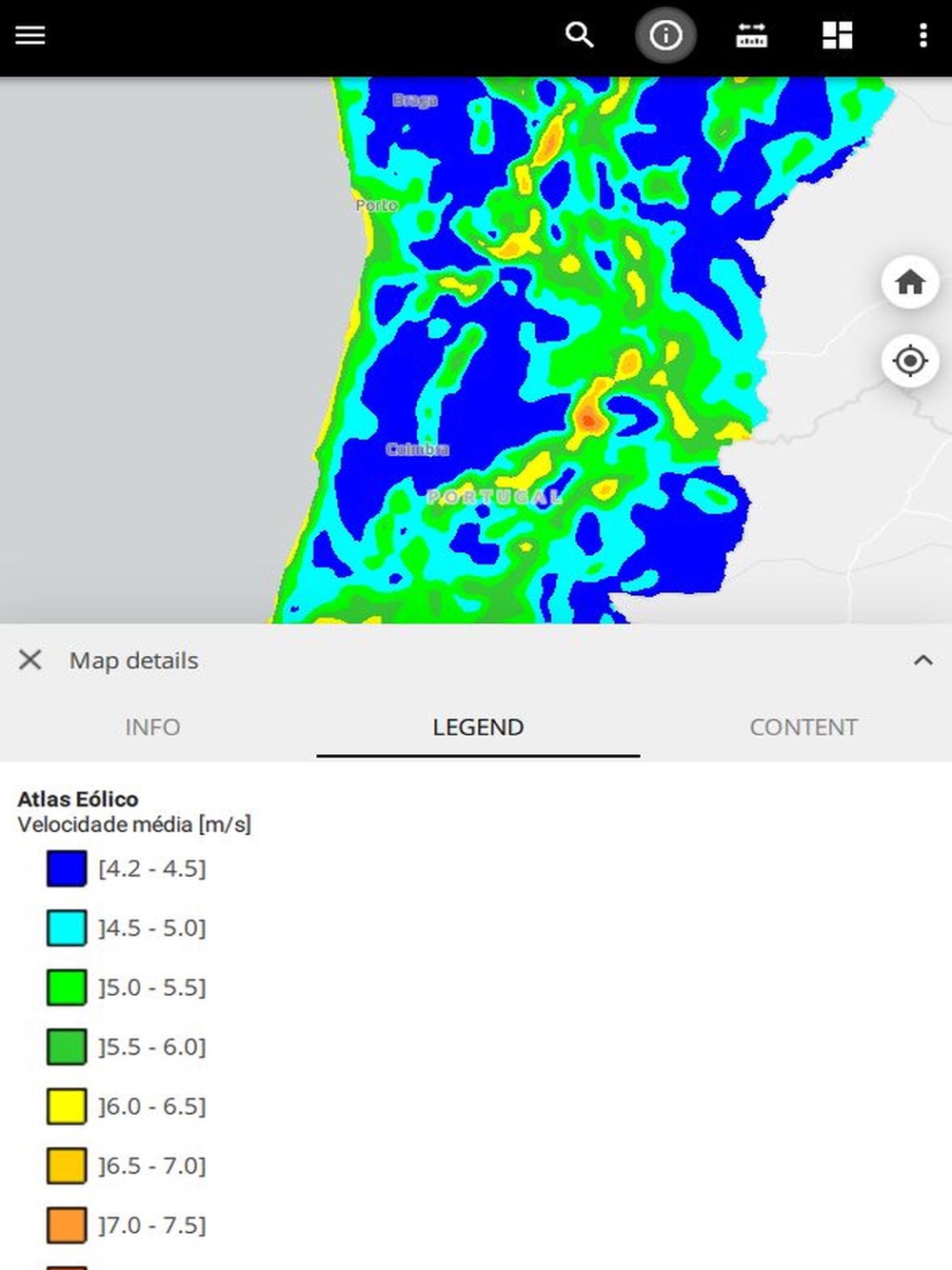The image size is (952, 1270).
Task: Click the Coimbra label on map
Action: click(417, 448)
